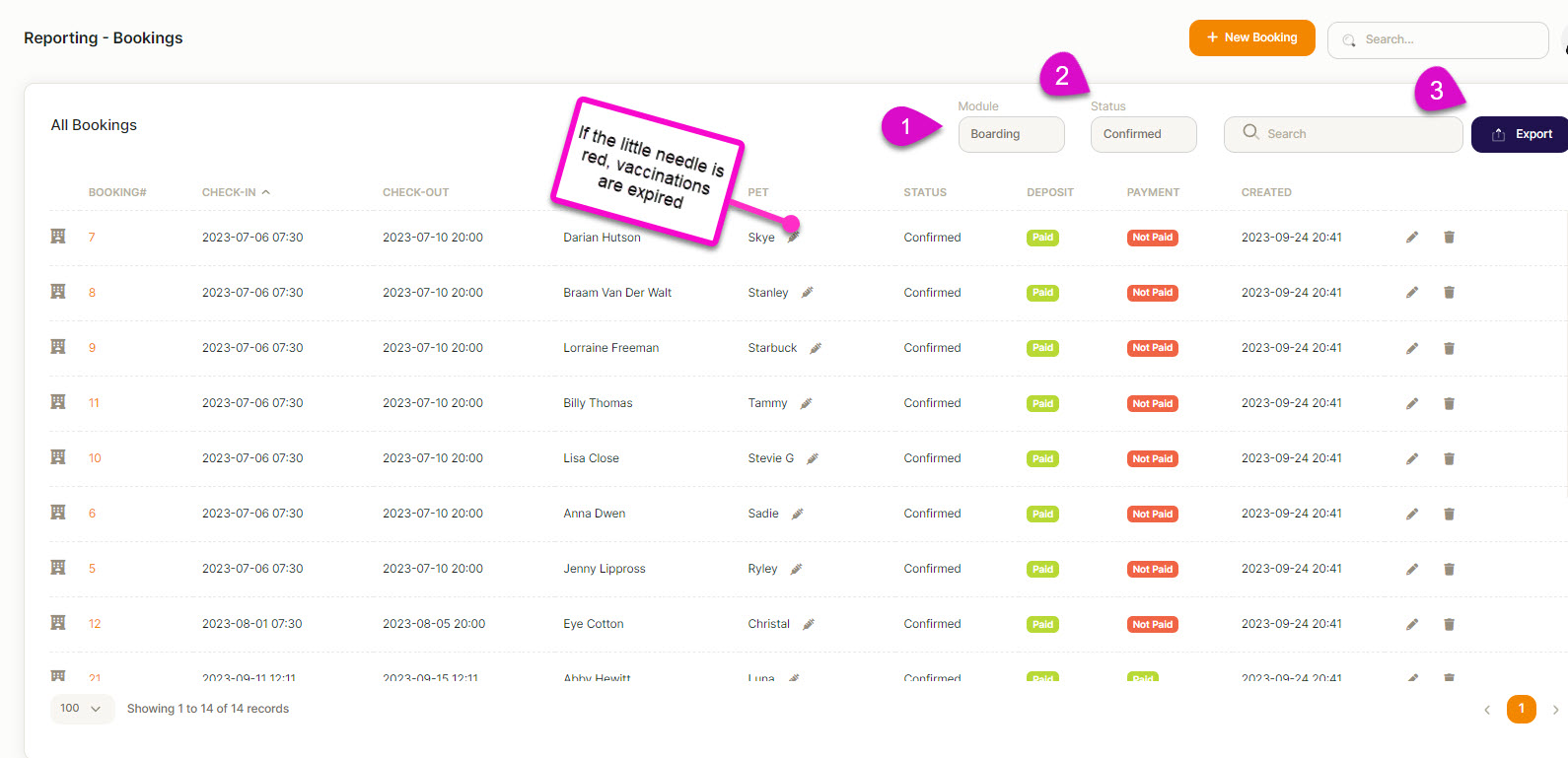
Task: Focus the top Search... field
Action: pos(1438,40)
